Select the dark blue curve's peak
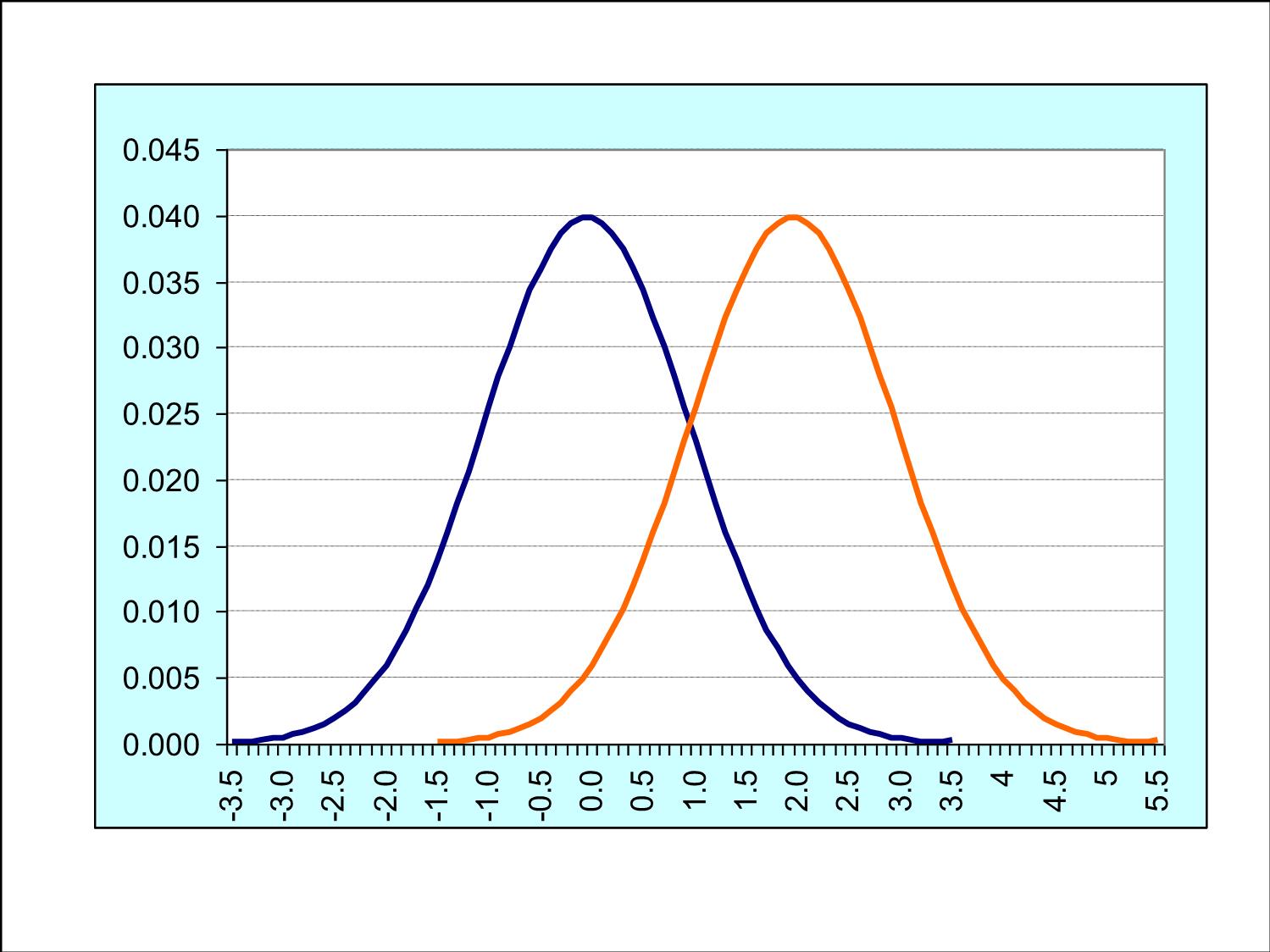Screen dimensions: 1270x952 click(587, 217)
